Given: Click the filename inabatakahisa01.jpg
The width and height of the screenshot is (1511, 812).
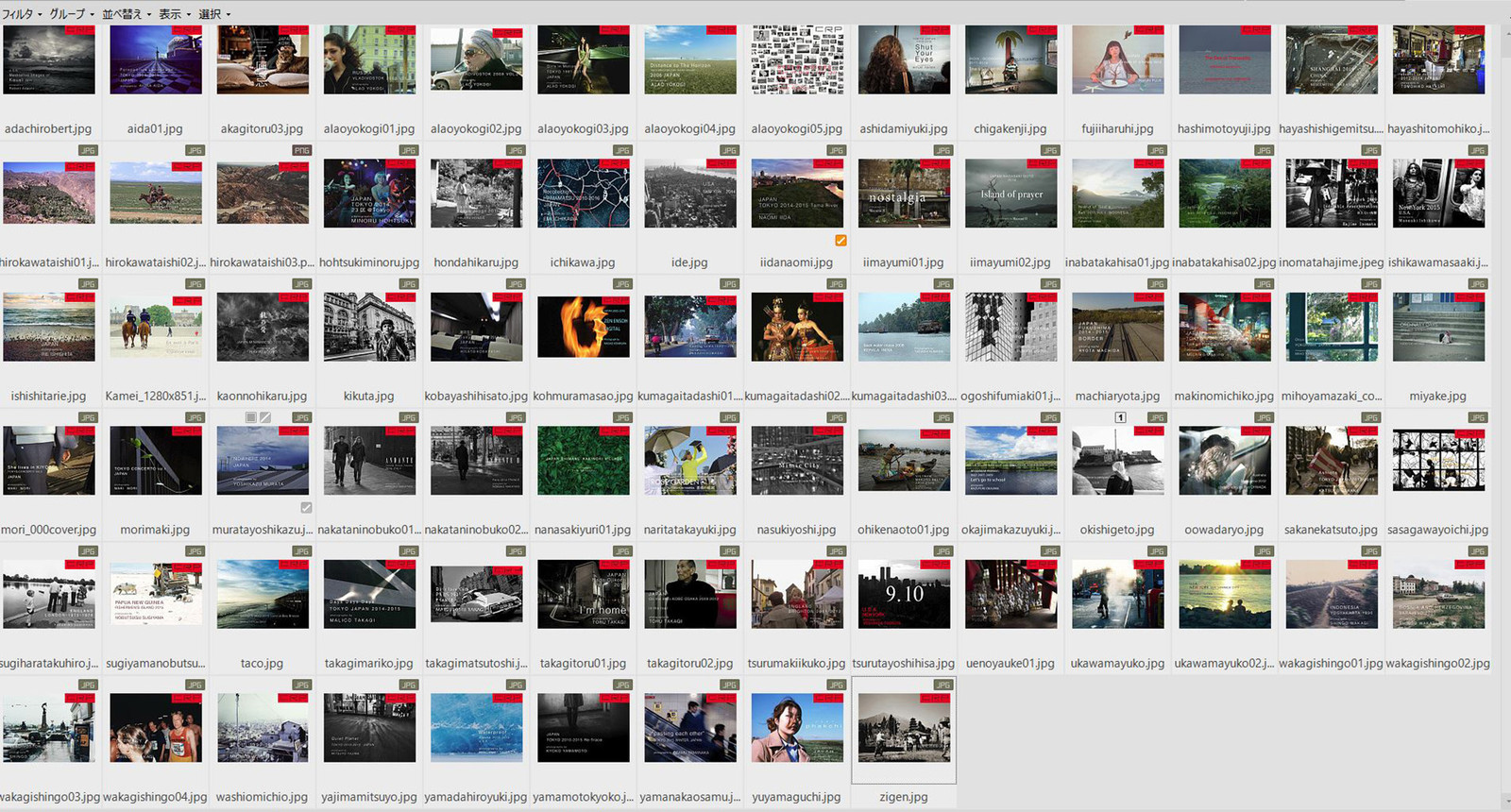Looking at the screenshot, I should [1117, 262].
